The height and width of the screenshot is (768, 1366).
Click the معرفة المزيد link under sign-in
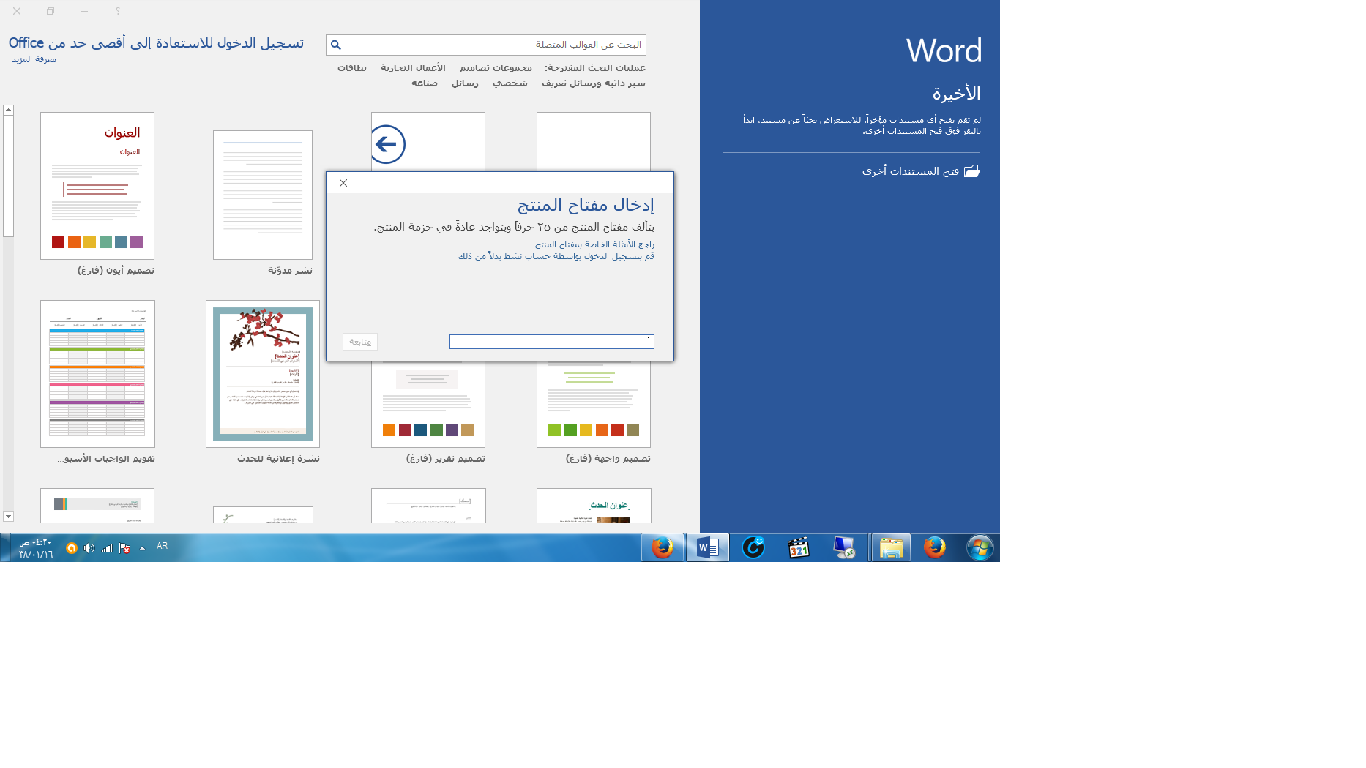coord(34,59)
